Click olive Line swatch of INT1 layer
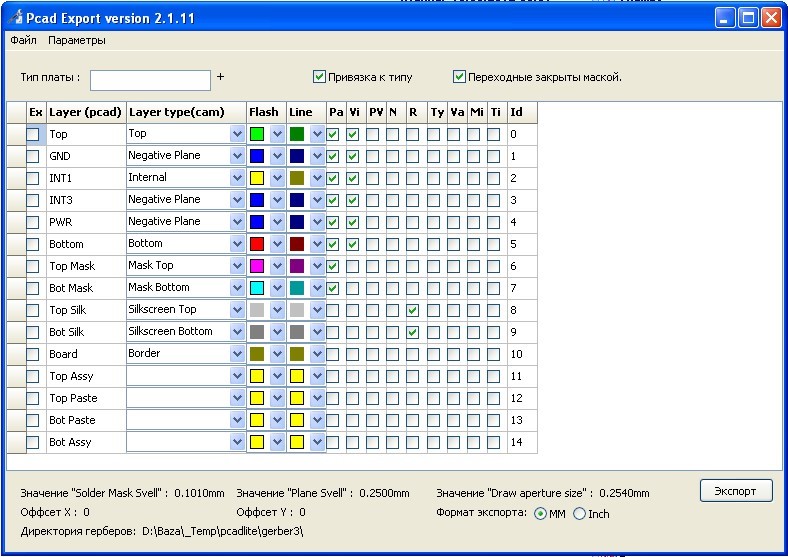This screenshot has height=557, width=788. [x=297, y=178]
